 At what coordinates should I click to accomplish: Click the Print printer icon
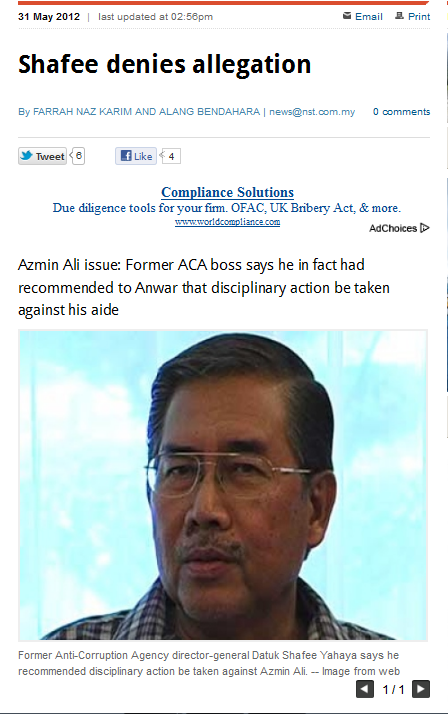point(399,16)
